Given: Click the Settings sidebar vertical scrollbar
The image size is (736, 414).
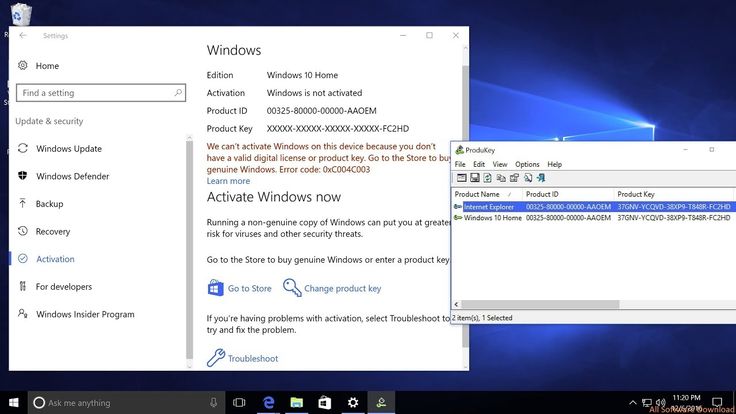Looking at the screenshot, I should coord(189,251).
